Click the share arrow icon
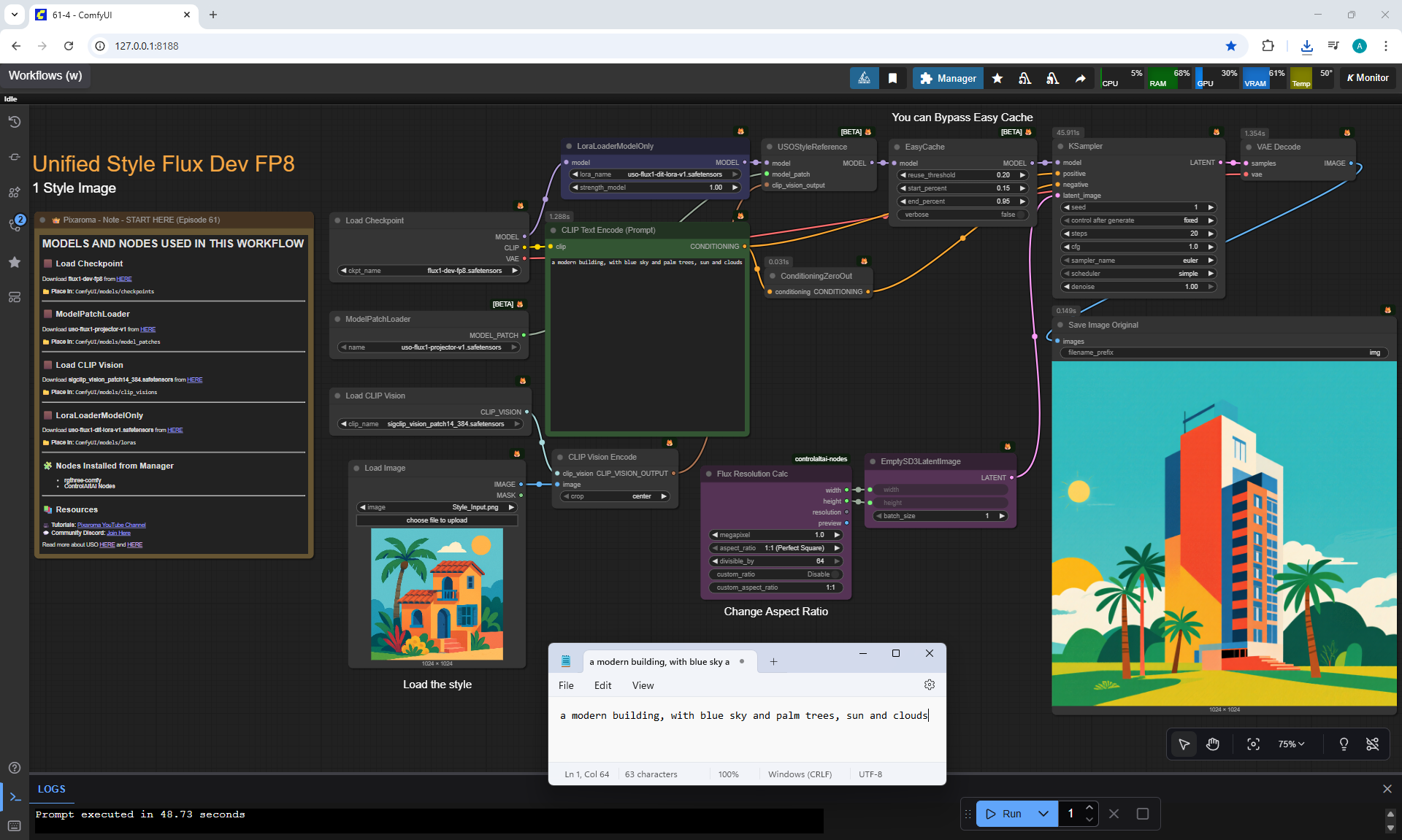This screenshot has height=840, width=1402. [x=1080, y=78]
